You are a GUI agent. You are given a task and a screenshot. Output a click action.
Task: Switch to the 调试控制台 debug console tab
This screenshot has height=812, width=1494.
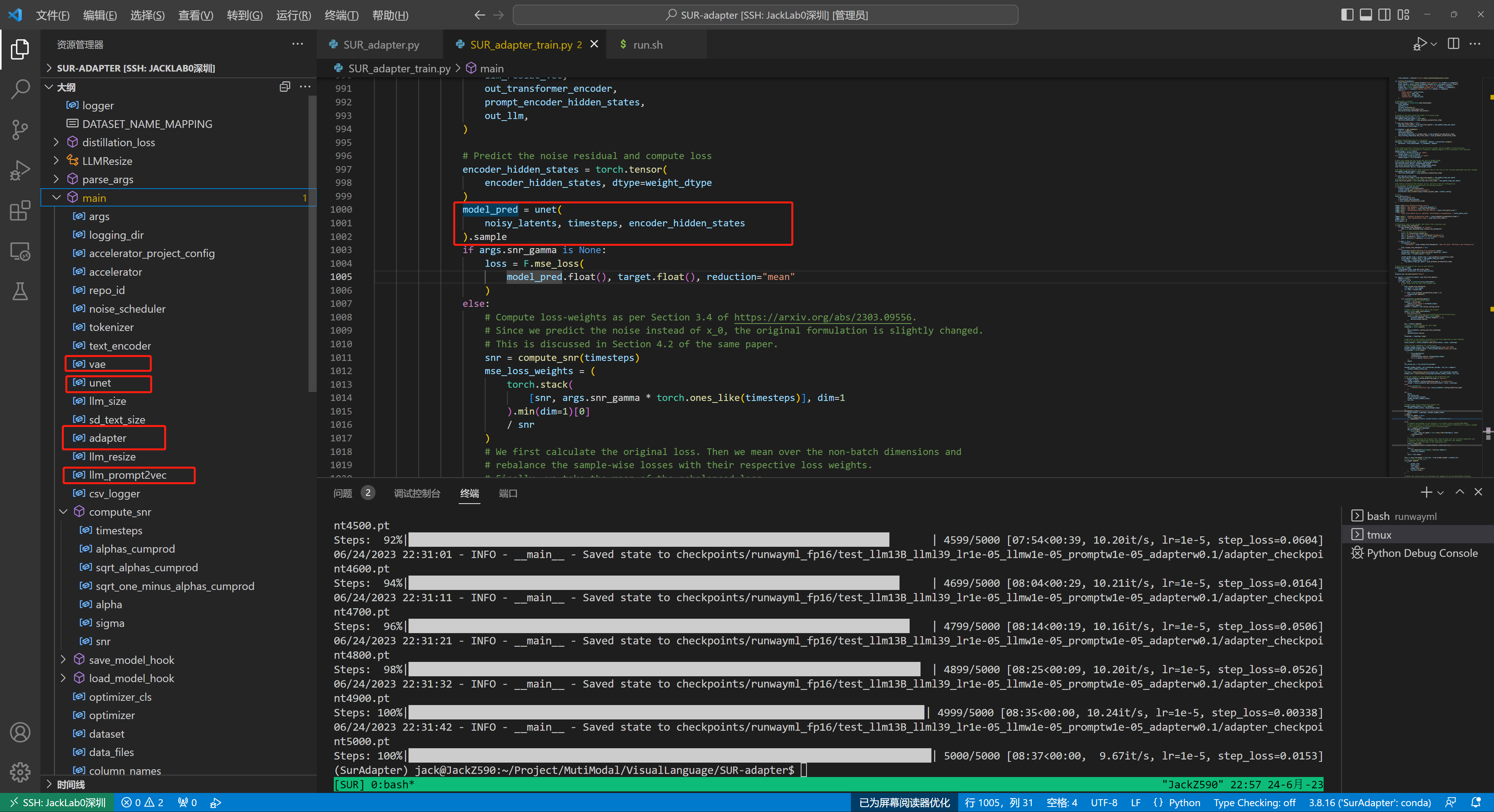tap(417, 493)
